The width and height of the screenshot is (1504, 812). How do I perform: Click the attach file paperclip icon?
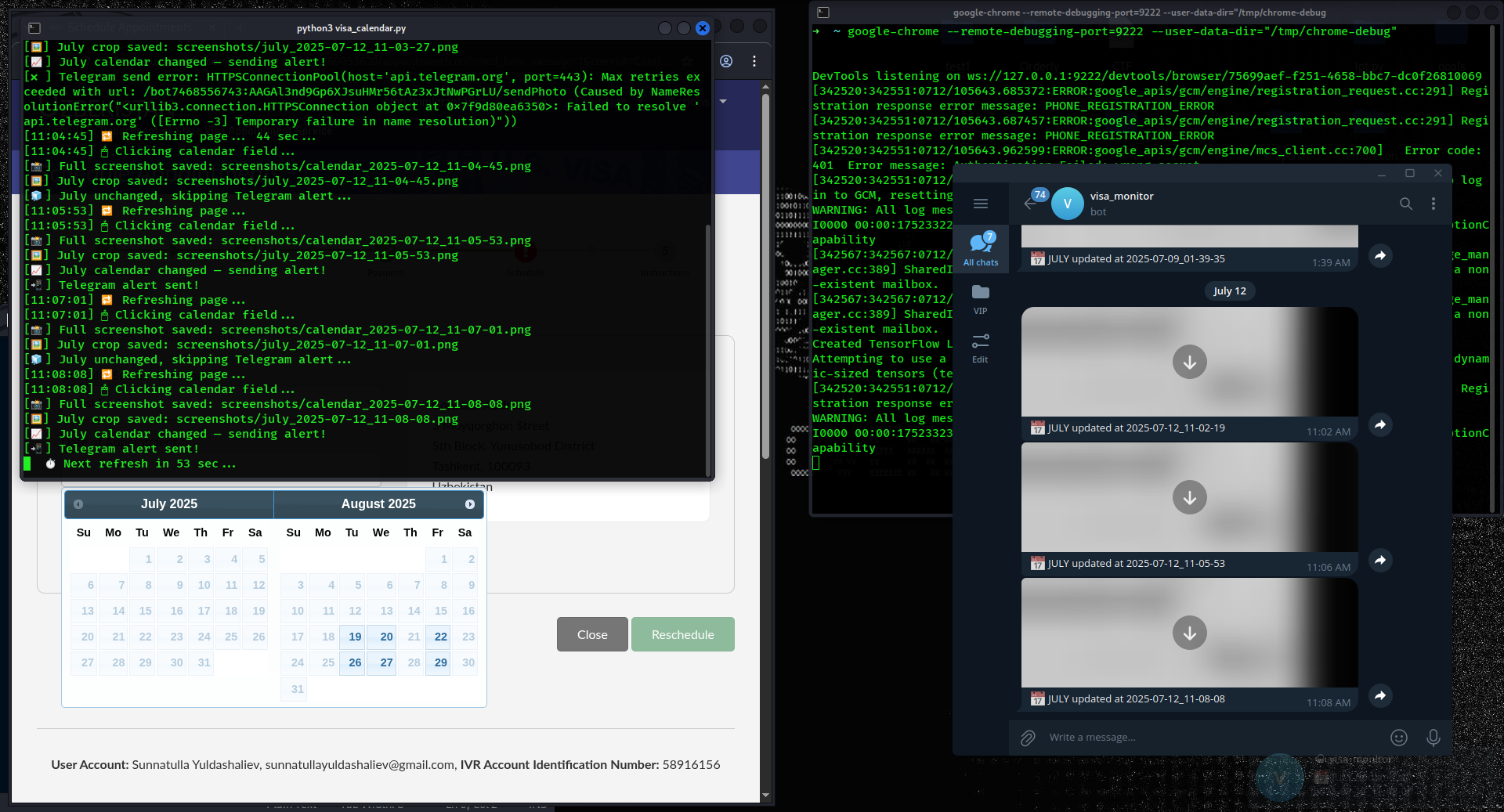pos(1028,738)
